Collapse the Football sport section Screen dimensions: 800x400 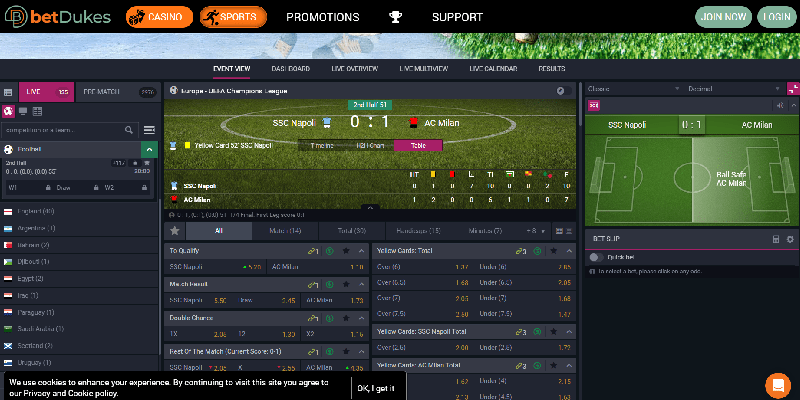click(149, 149)
